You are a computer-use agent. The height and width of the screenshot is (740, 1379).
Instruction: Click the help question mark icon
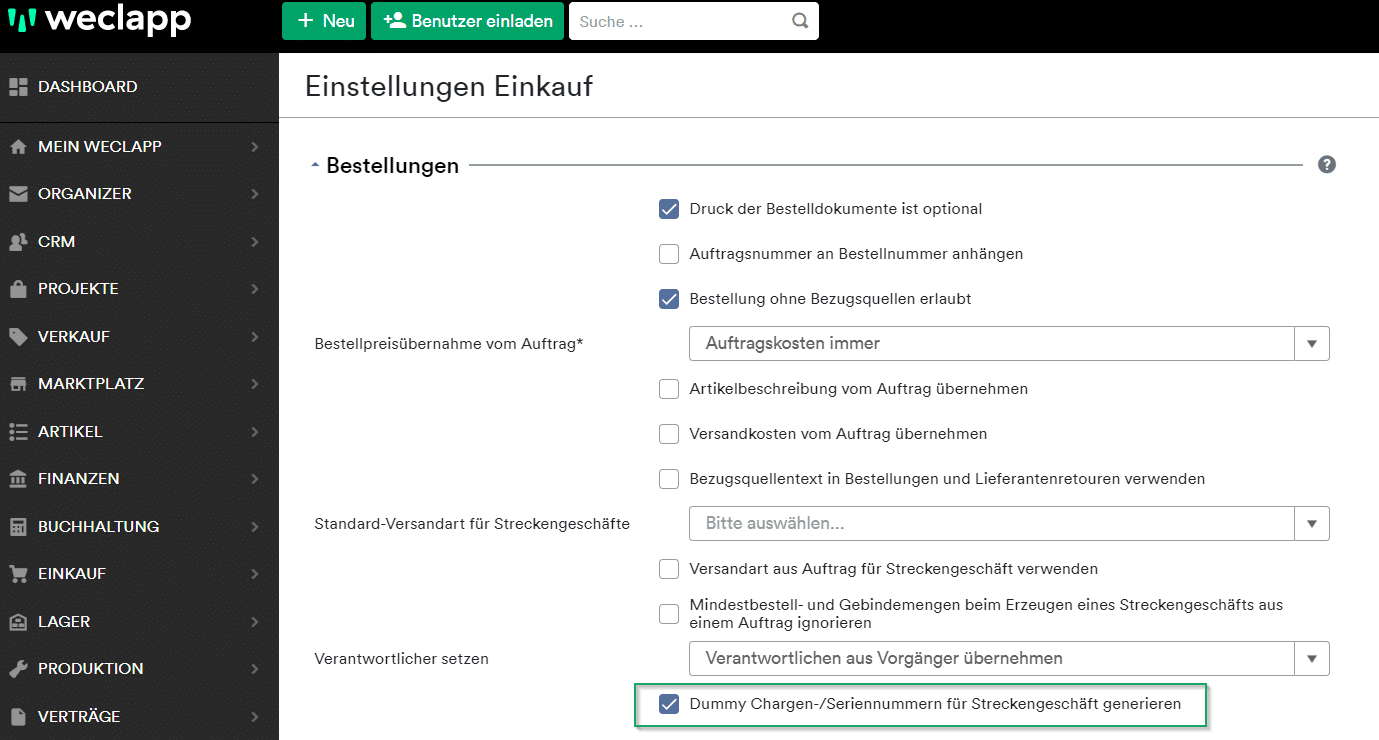coord(1326,165)
